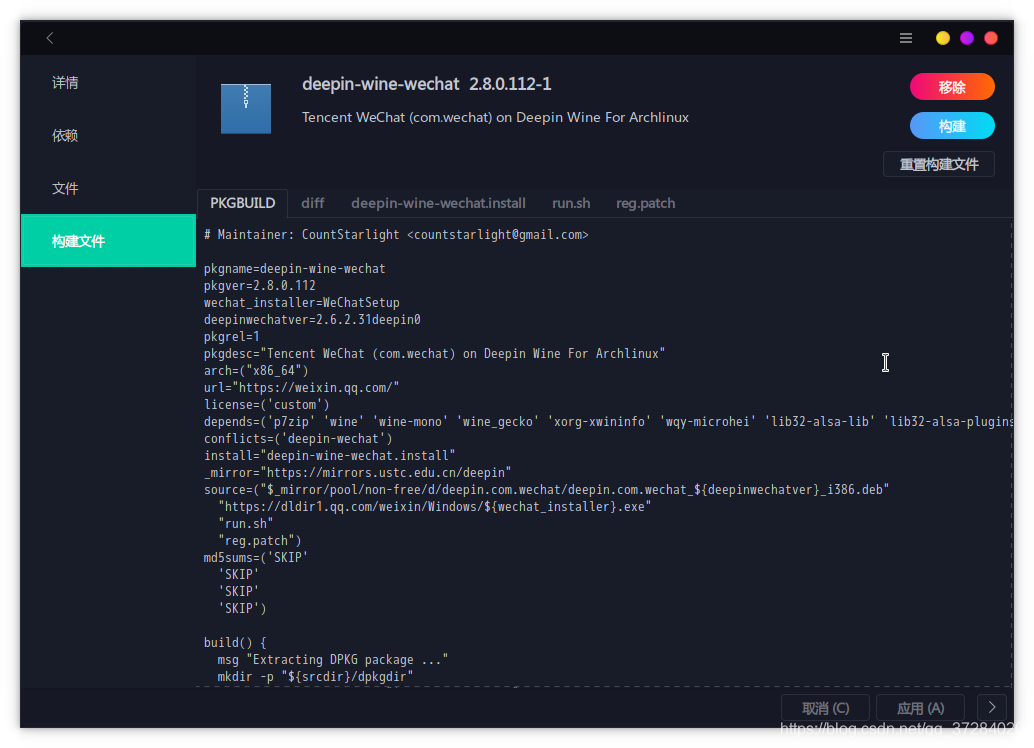Click the url="https://weixin.qq.com/" line

(x=301, y=388)
